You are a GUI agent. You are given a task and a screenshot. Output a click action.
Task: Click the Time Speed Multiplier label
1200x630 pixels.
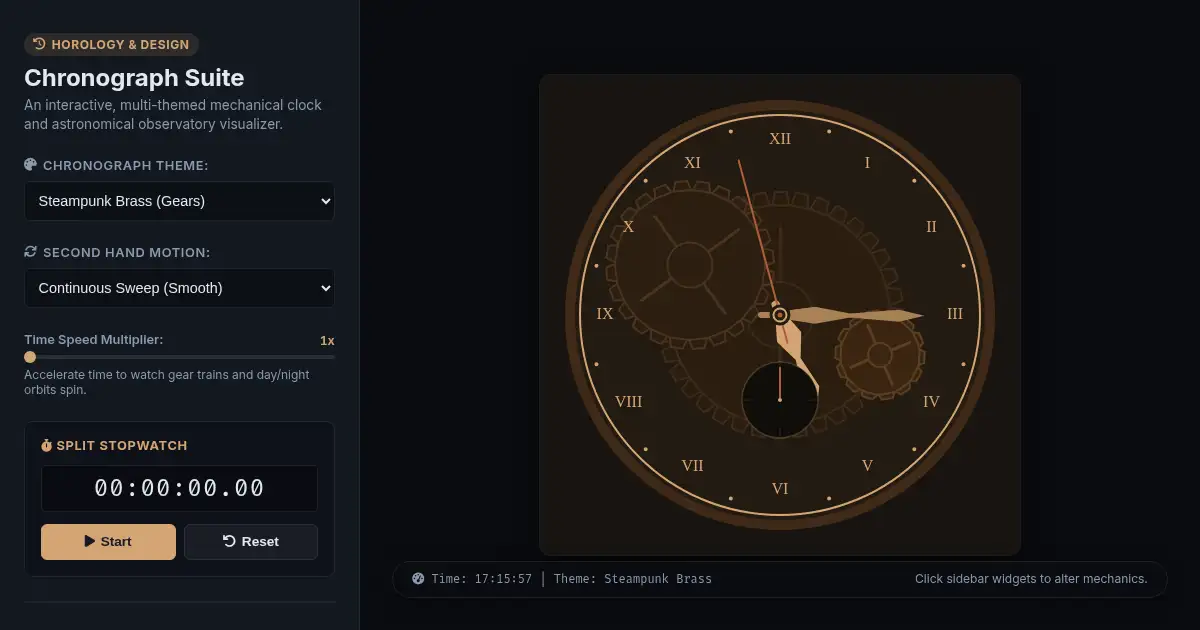coord(93,340)
